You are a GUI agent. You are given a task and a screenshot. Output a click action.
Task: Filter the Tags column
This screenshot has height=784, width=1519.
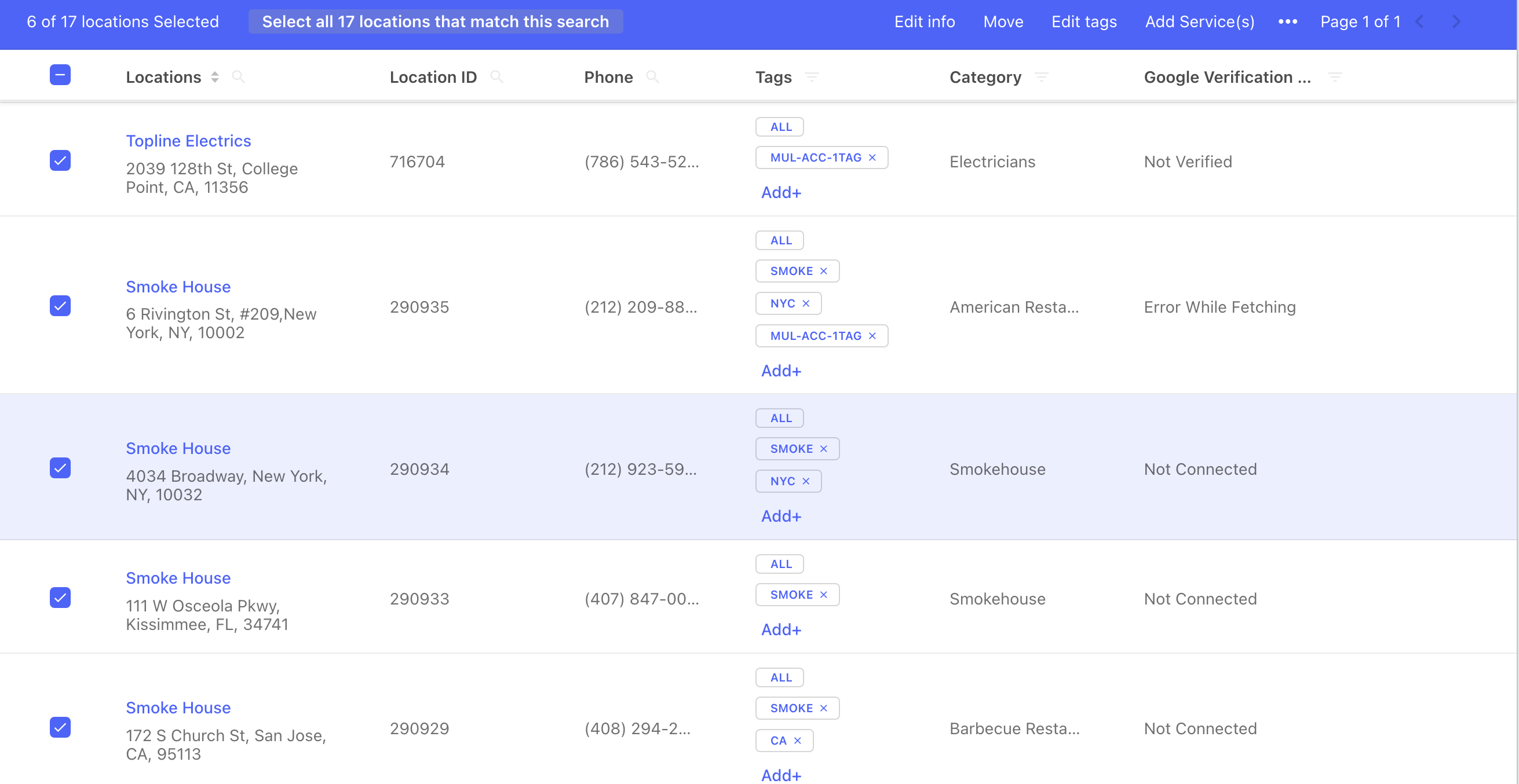coord(812,77)
